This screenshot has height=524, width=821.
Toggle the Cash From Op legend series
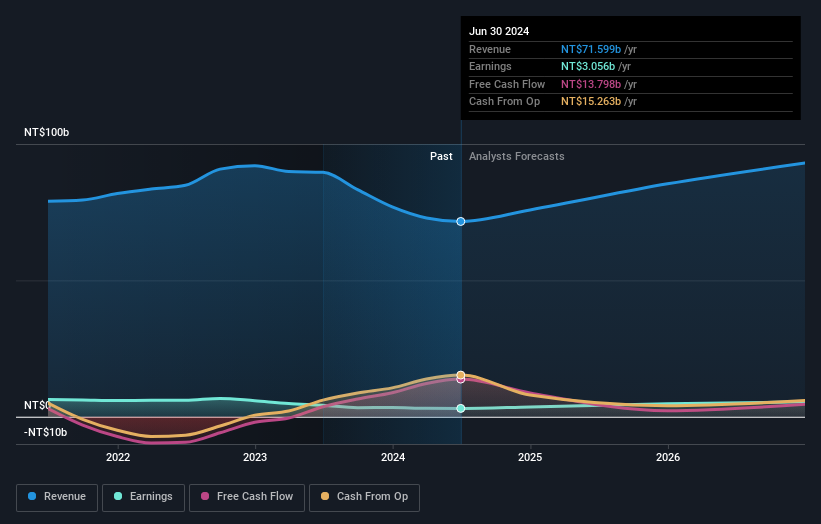click(x=364, y=497)
